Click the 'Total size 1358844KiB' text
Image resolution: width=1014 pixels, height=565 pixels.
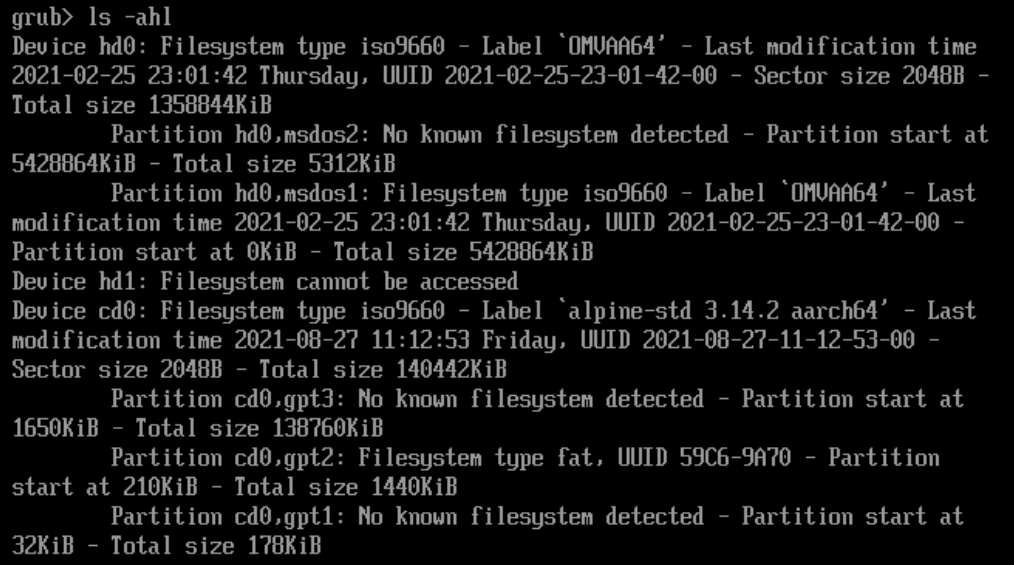(142, 105)
